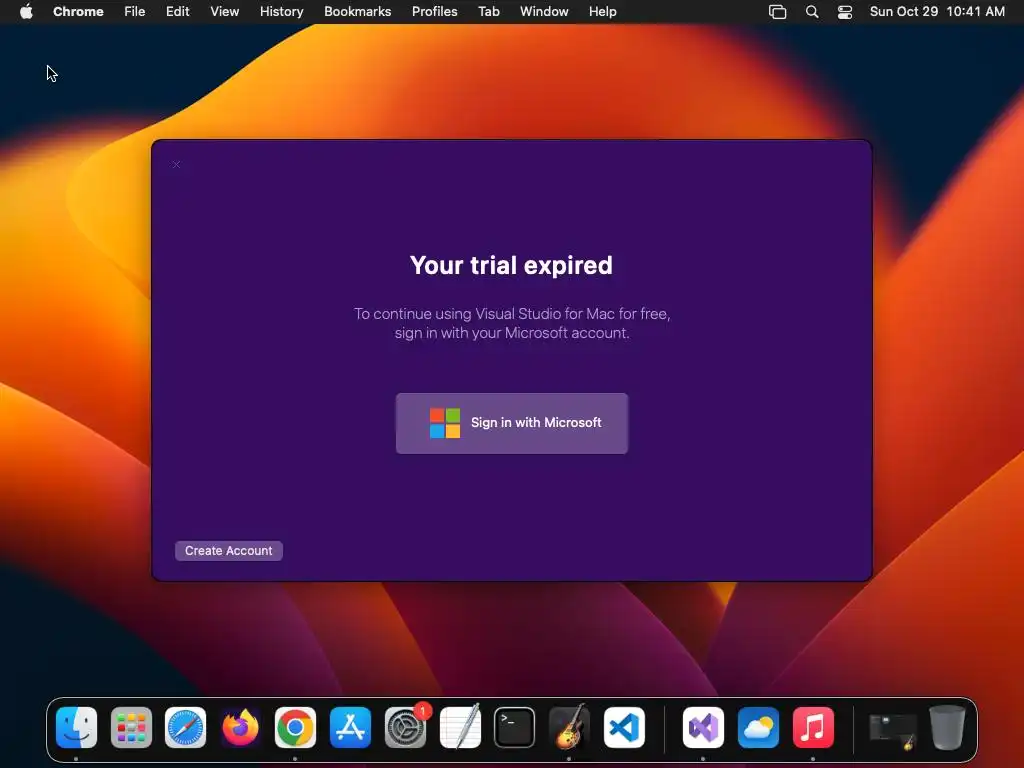Launch Terminal from the Dock
Image resolution: width=1024 pixels, height=768 pixels.
pyautogui.click(x=515, y=728)
